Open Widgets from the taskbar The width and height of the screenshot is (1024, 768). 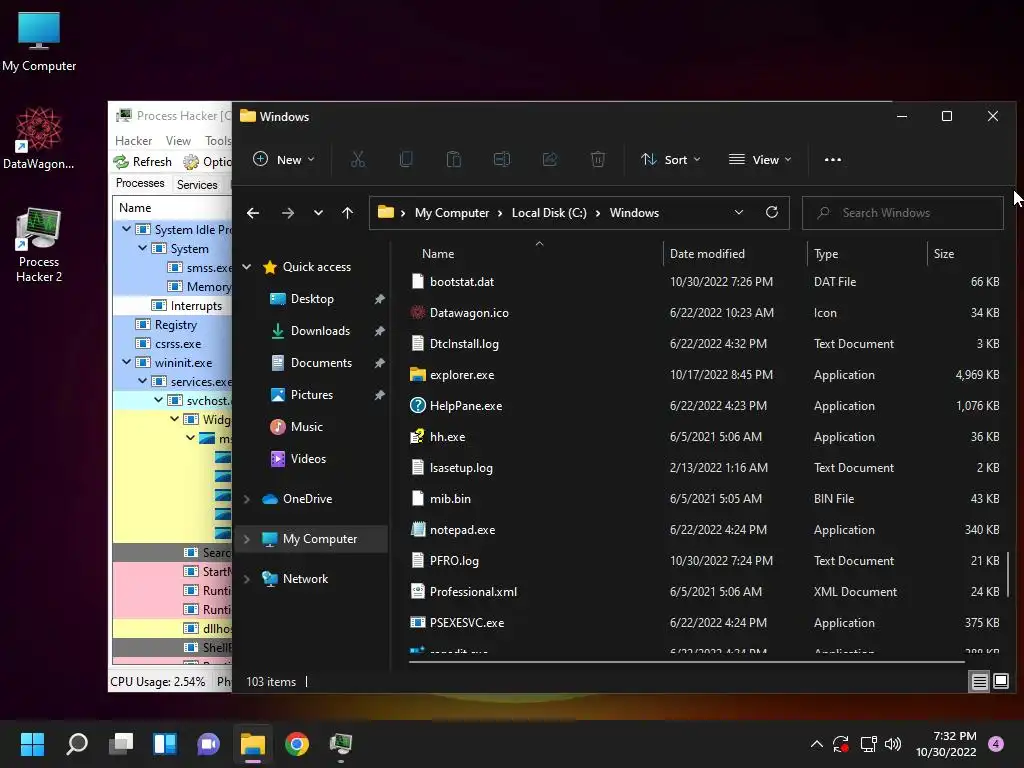(x=165, y=744)
